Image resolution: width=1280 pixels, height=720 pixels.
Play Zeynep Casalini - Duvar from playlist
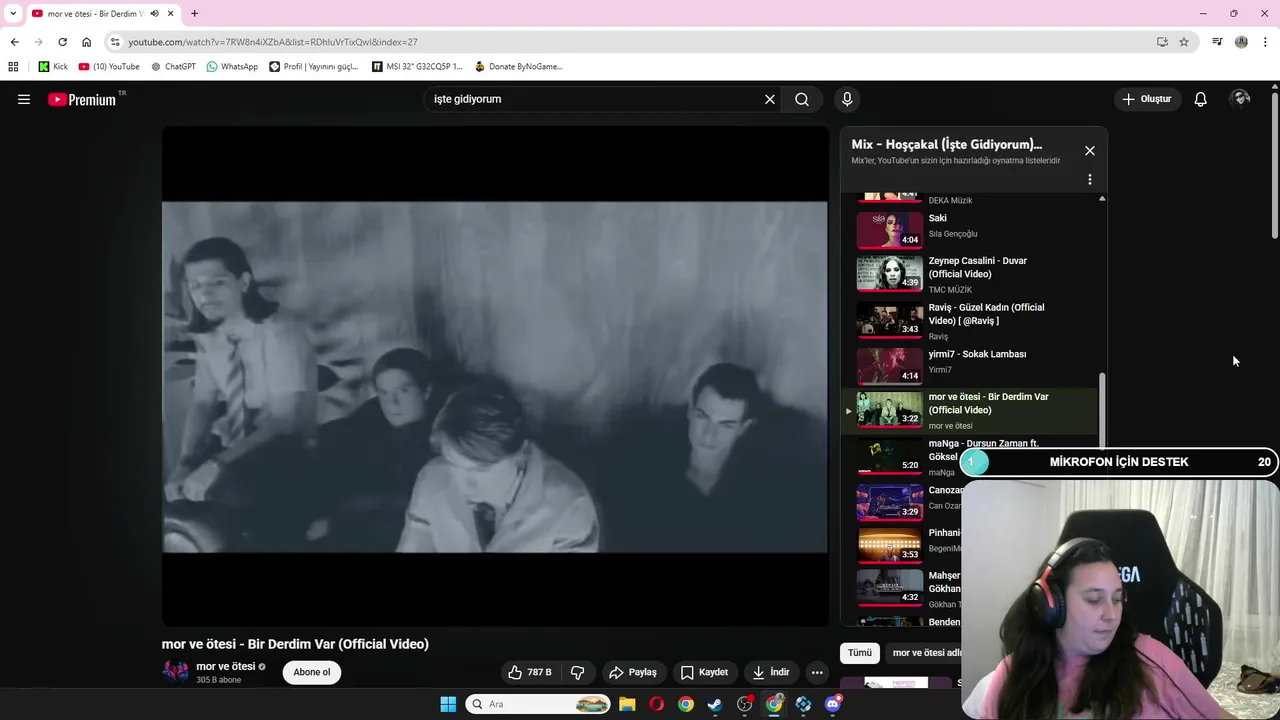coord(970,274)
